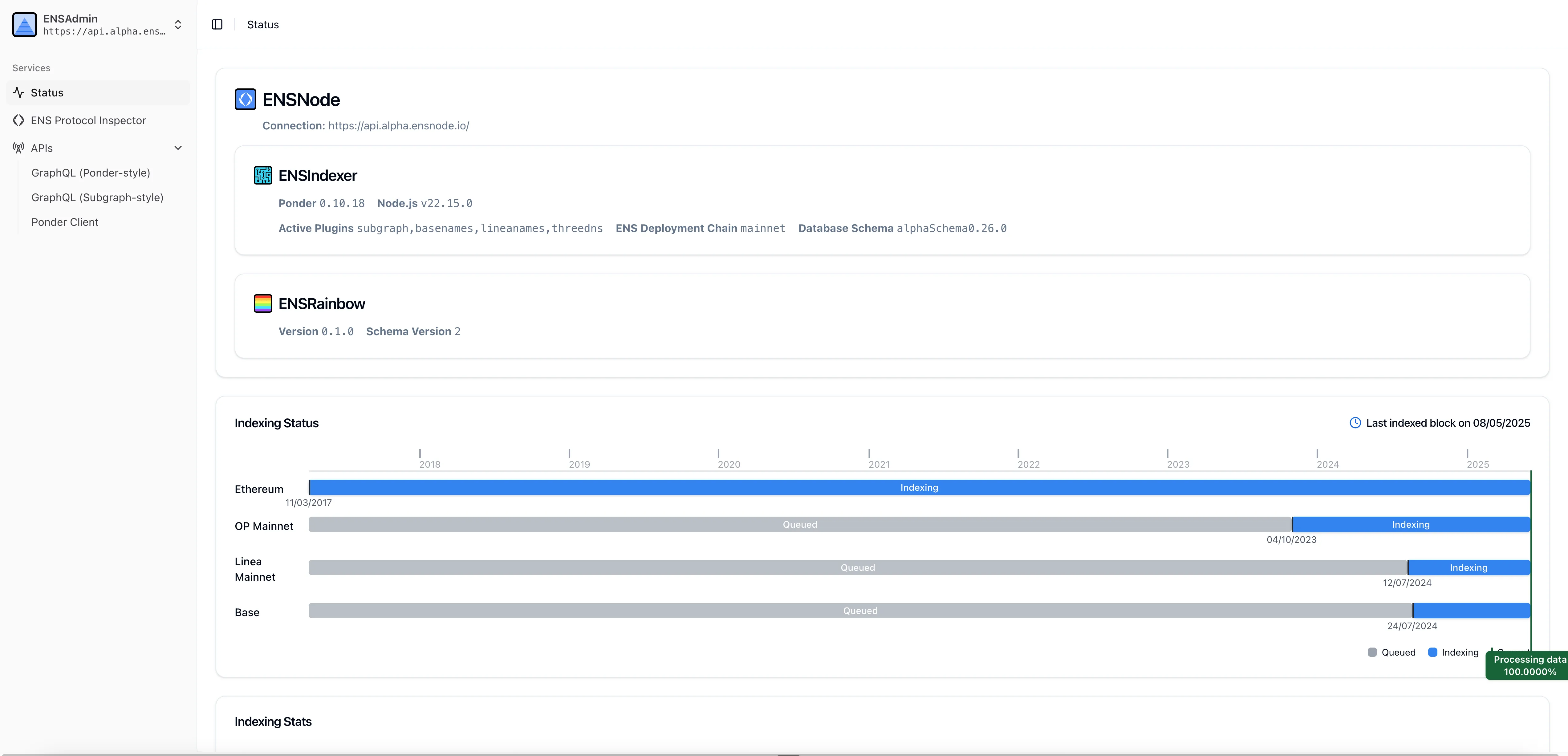Click the Ethereum Indexing progress bar
Screen dimensions: 1568x756
tap(919, 487)
